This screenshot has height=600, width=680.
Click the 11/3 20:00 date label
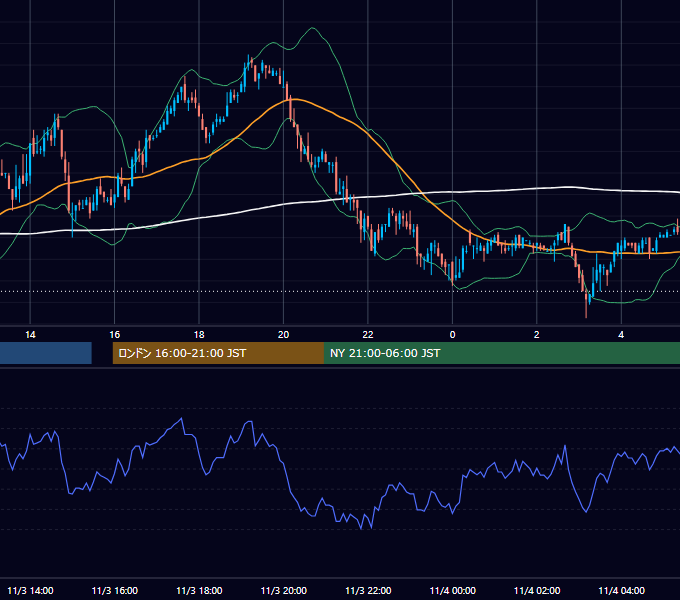tap(284, 590)
